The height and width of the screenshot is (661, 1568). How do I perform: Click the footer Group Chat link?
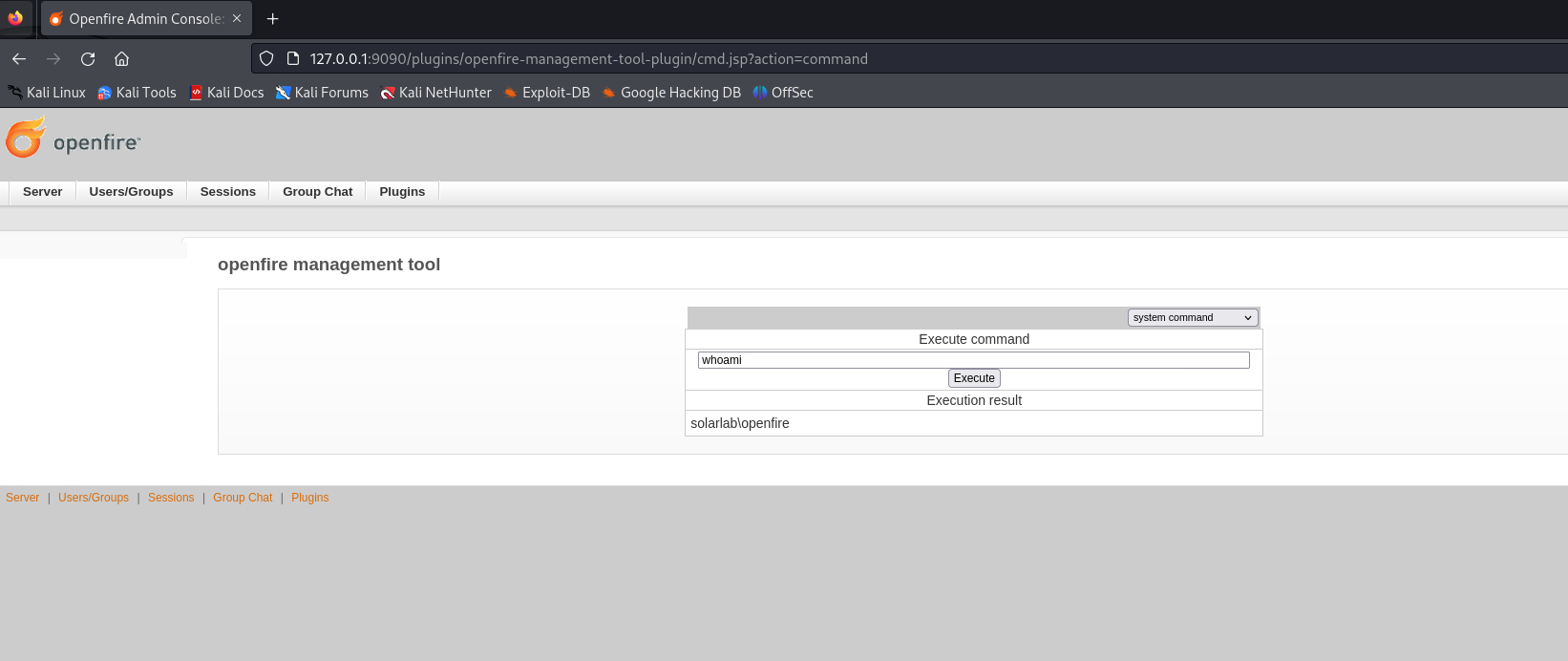pyautogui.click(x=243, y=498)
